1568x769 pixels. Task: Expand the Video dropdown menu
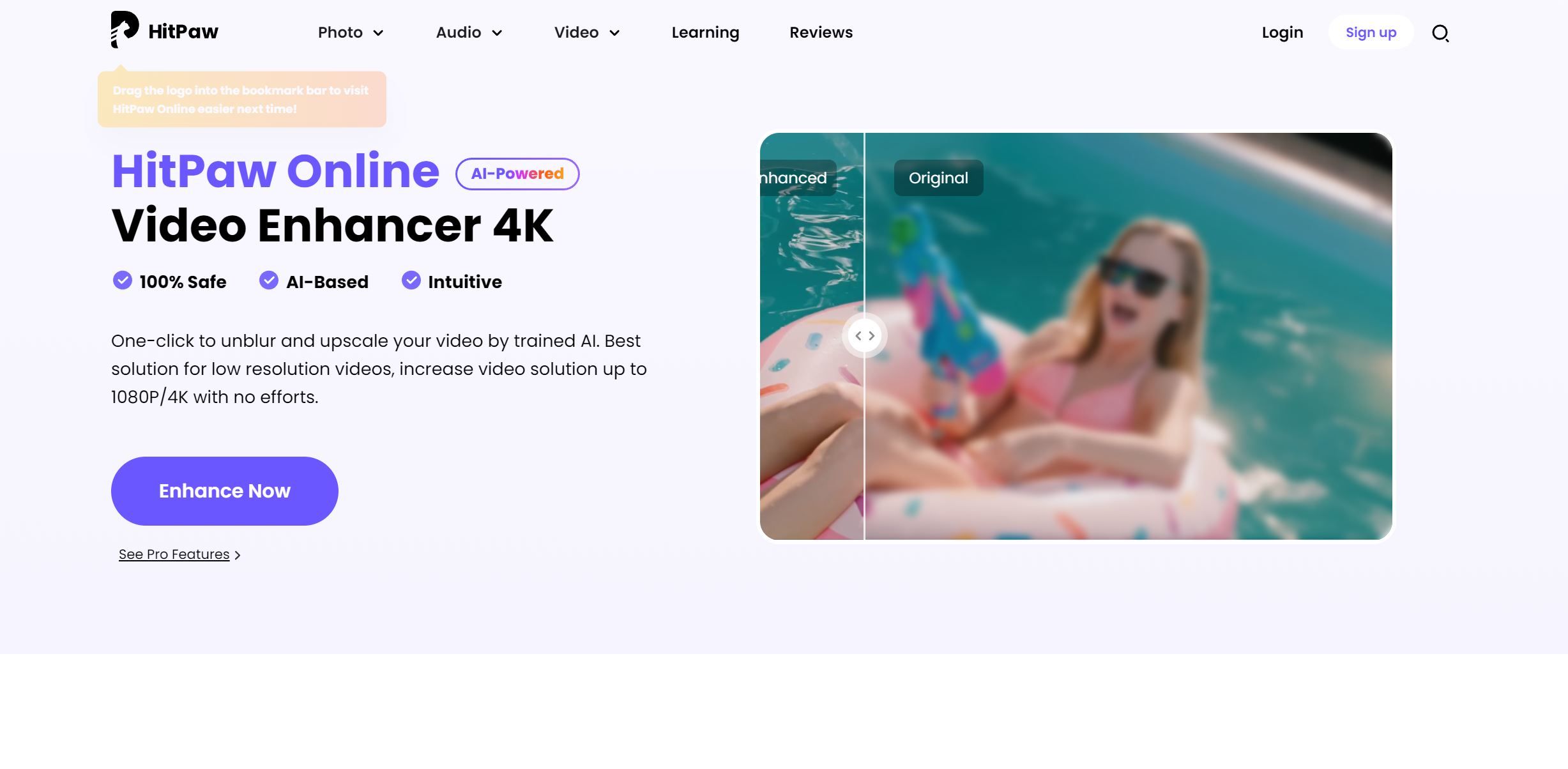coord(585,32)
